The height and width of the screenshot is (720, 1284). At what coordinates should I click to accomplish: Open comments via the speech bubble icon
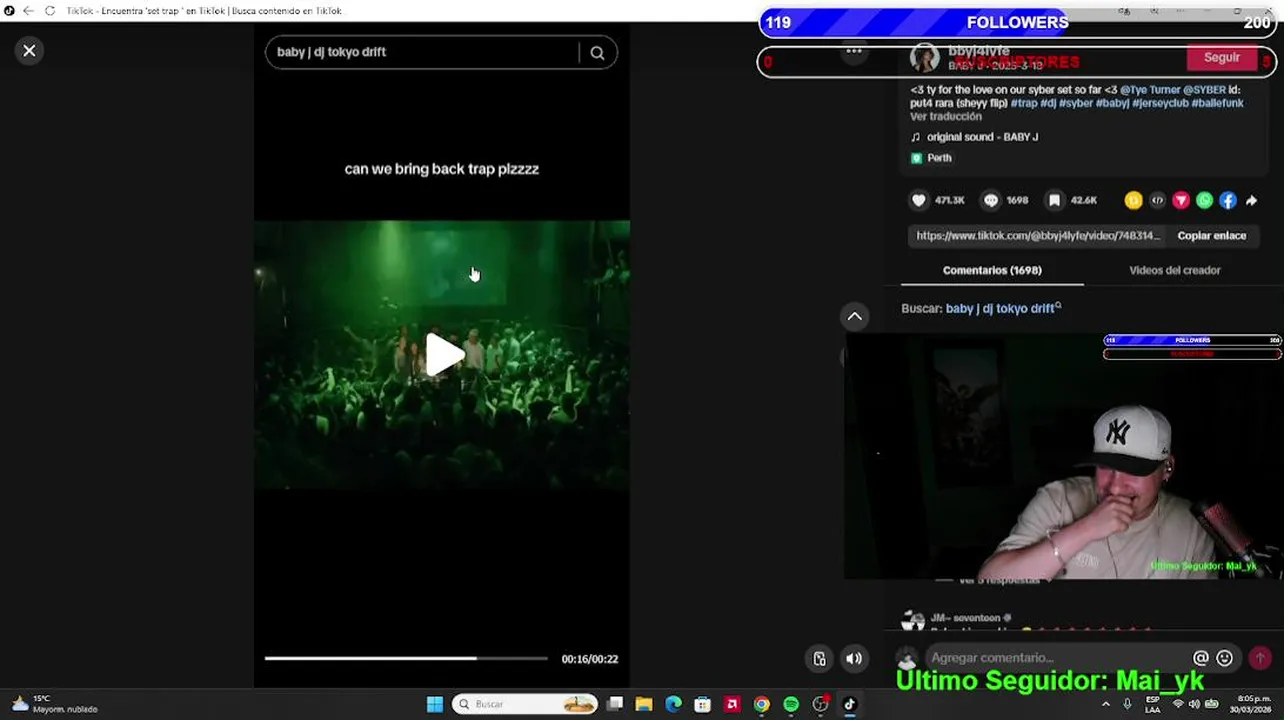991,201
